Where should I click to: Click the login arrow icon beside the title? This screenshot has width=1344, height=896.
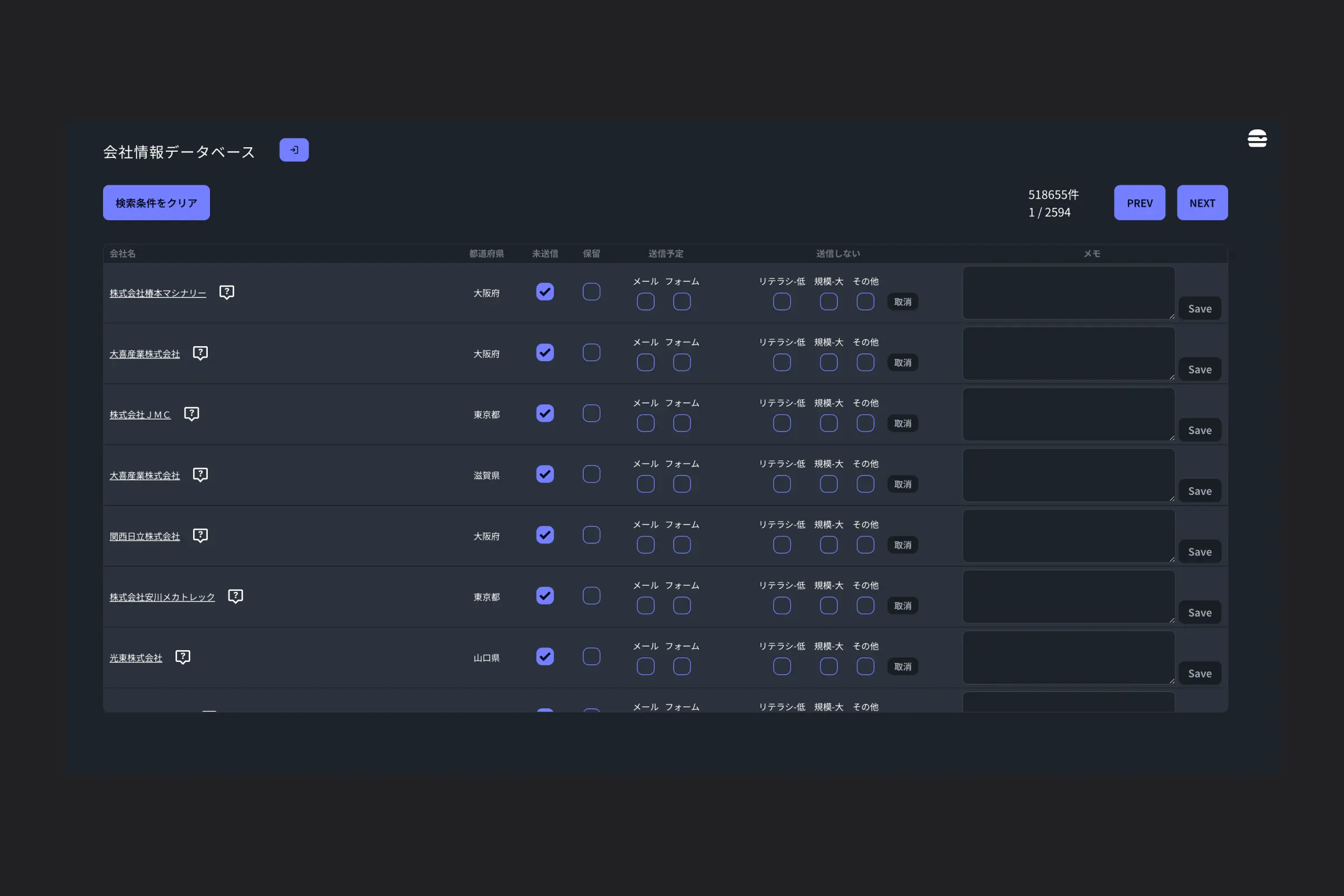293,150
